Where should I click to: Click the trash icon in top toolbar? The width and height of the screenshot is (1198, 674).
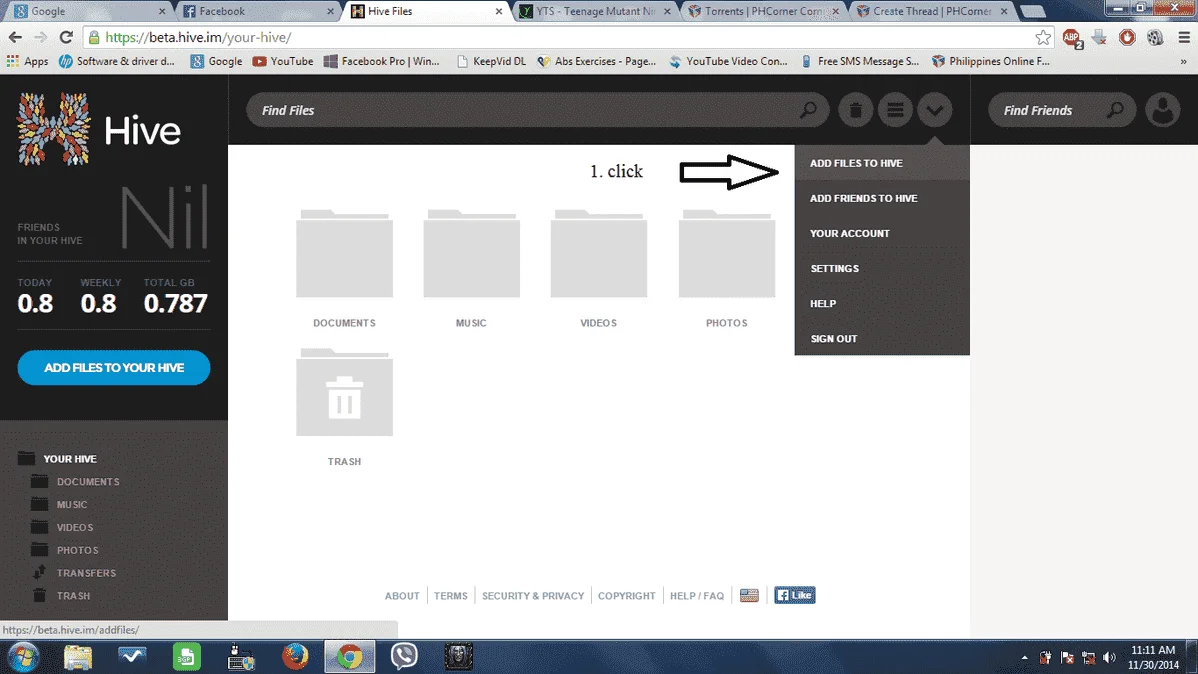[856, 111]
